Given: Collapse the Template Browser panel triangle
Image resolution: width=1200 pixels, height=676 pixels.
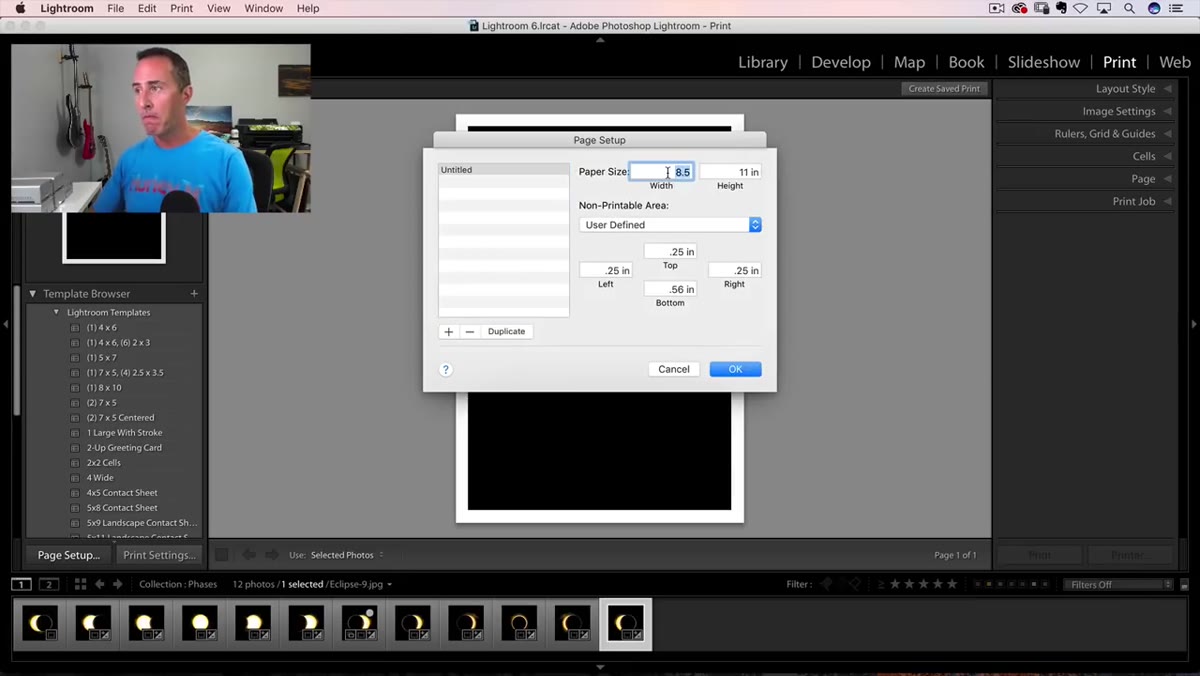Looking at the screenshot, I should [33, 294].
